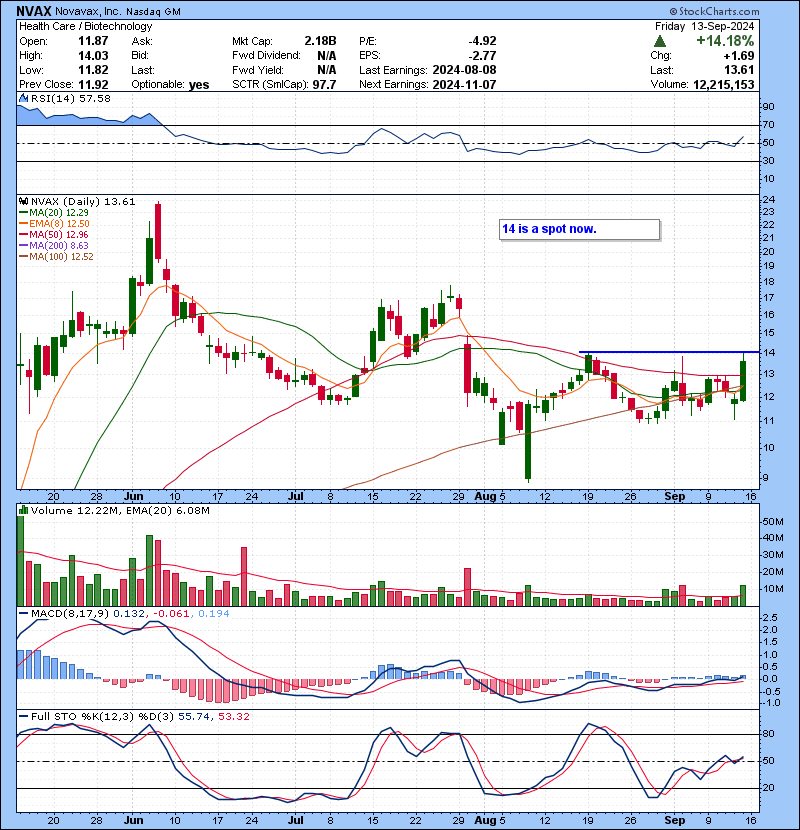This screenshot has width=800, height=830.
Task: Click the RSI(14) 57.58 panel label
Action: [x=71, y=98]
